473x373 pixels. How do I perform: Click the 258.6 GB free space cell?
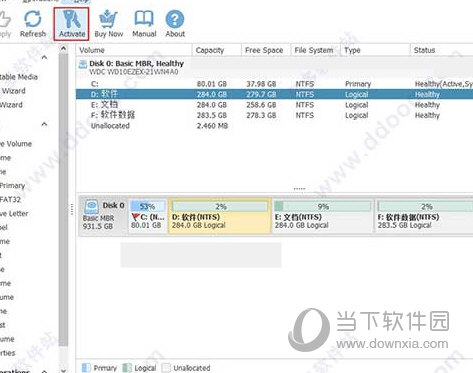click(261, 105)
